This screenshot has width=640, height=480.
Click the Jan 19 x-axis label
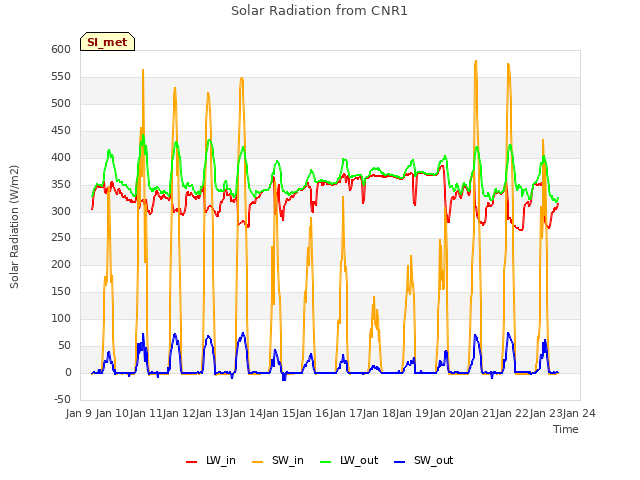point(412,413)
